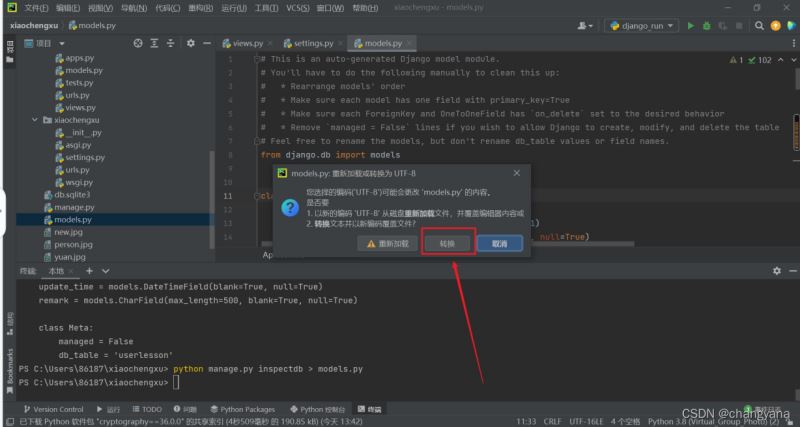Screen dimensions: 800x427
Task: Add new terminal session with plus icon
Action: (x=89, y=271)
